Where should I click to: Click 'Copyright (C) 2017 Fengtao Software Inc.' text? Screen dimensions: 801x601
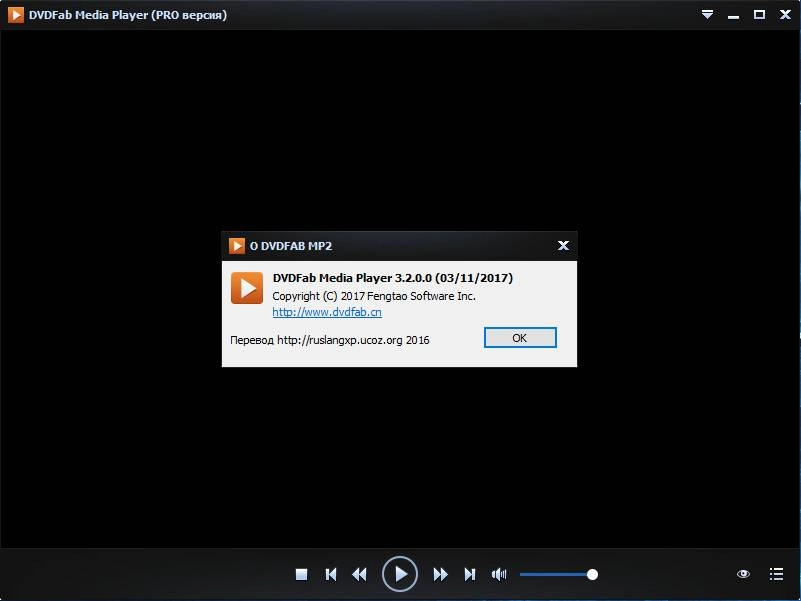374,296
